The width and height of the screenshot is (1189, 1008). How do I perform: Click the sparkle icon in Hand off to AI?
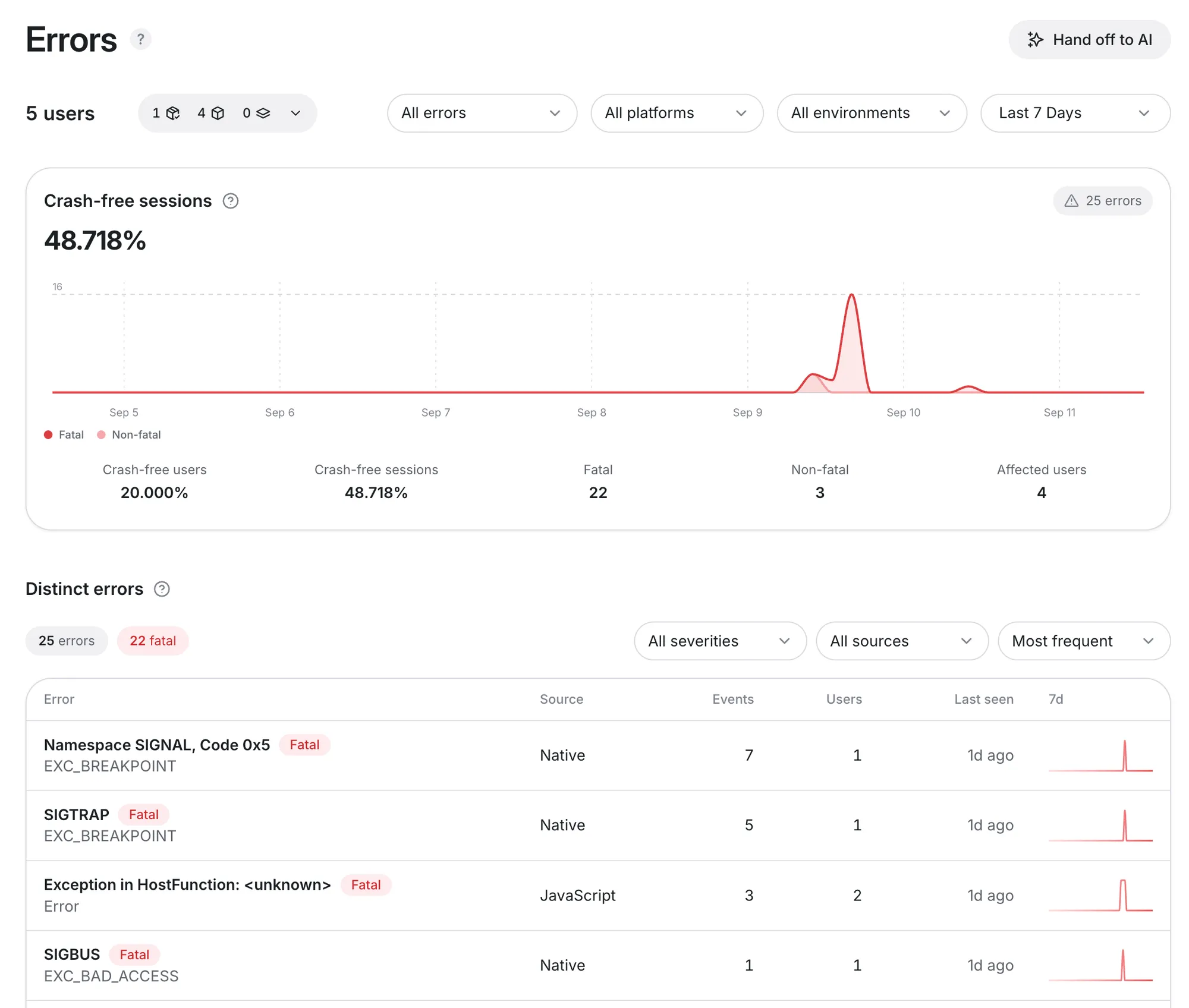point(1036,40)
